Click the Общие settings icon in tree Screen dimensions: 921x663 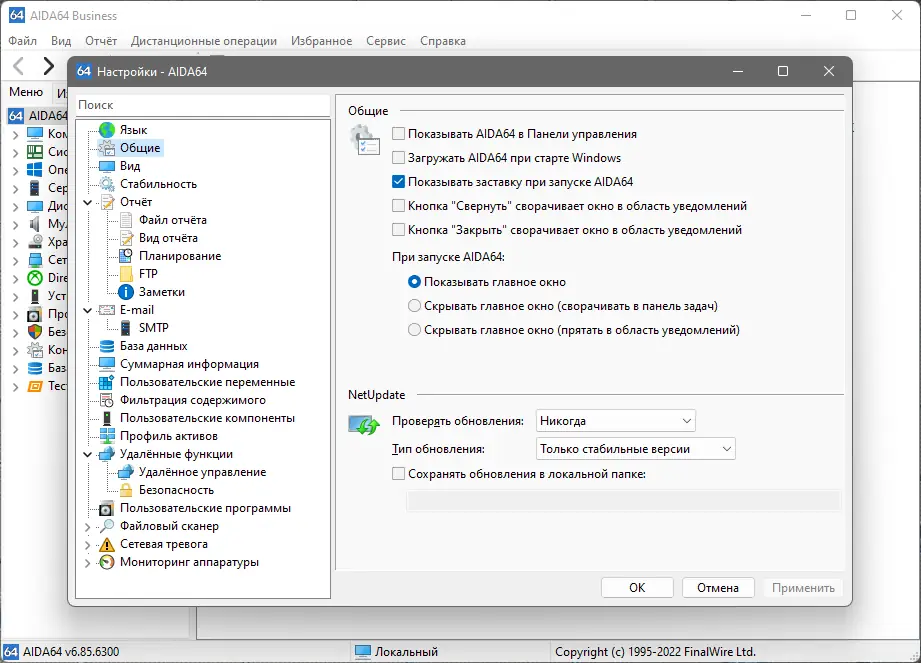107,148
